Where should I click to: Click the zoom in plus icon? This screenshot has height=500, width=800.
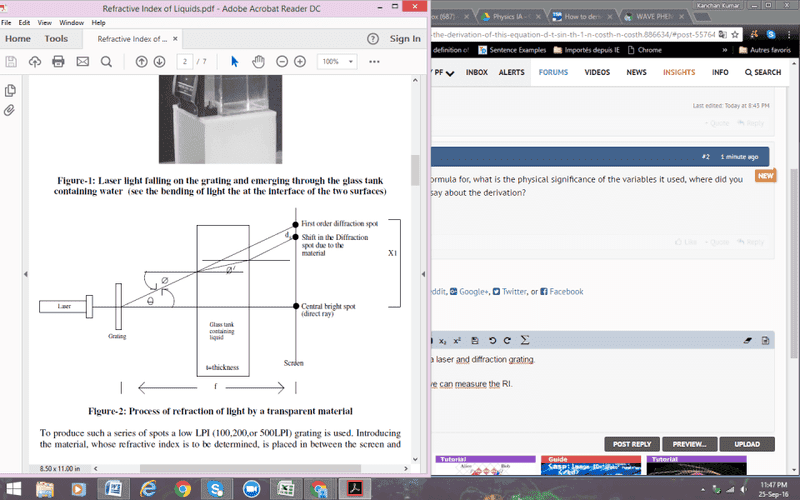point(299,61)
